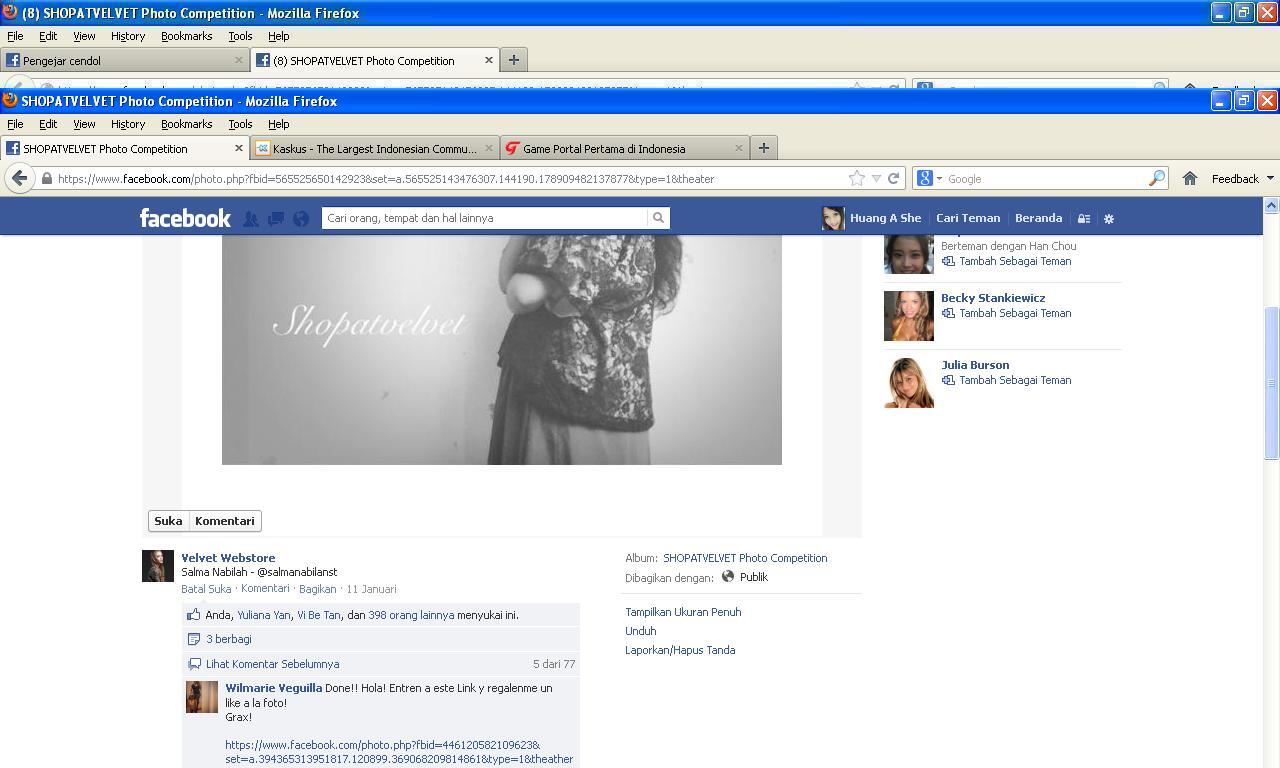The width and height of the screenshot is (1280, 768).
Task: Click the add-friend icon beside Julia Burson
Action: pyautogui.click(x=948, y=380)
